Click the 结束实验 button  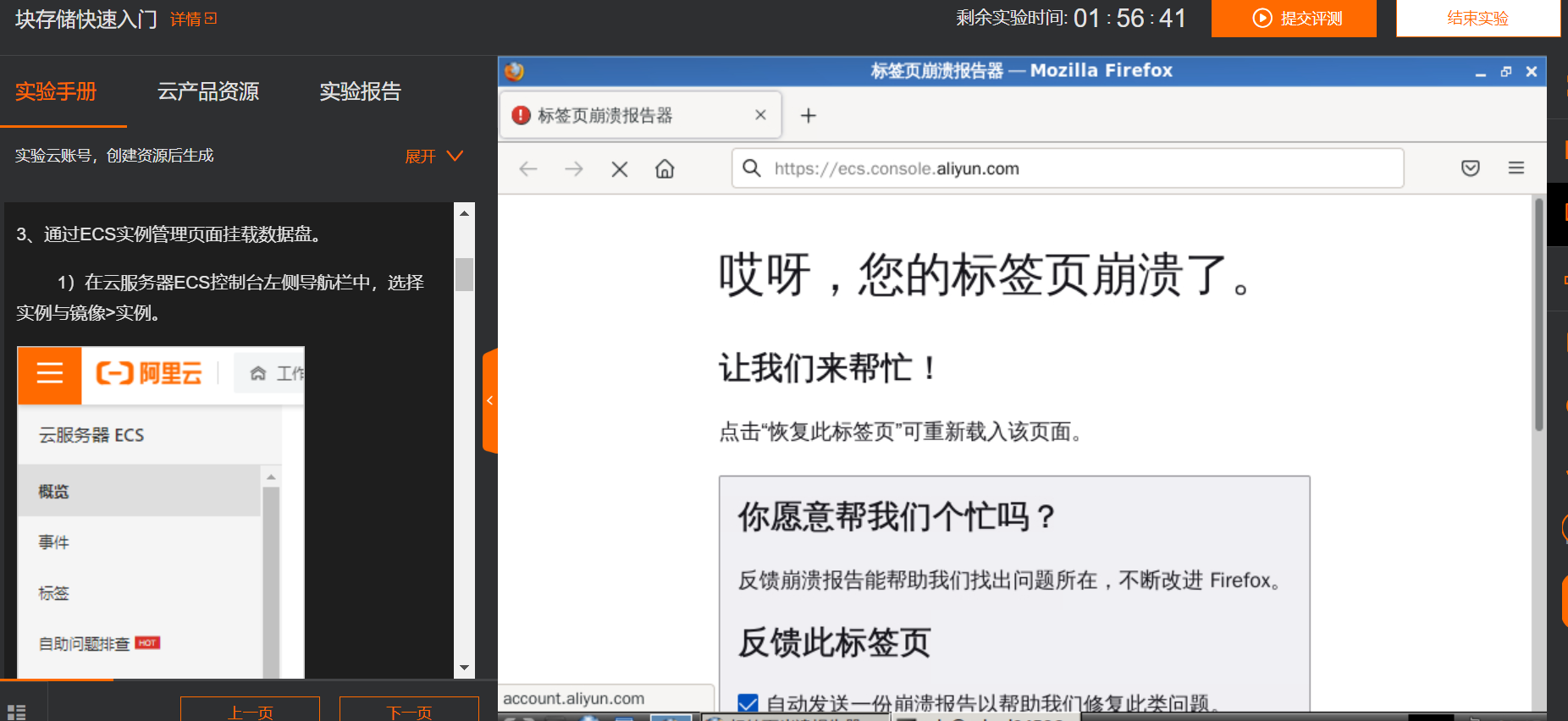pyautogui.click(x=1478, y=19)
